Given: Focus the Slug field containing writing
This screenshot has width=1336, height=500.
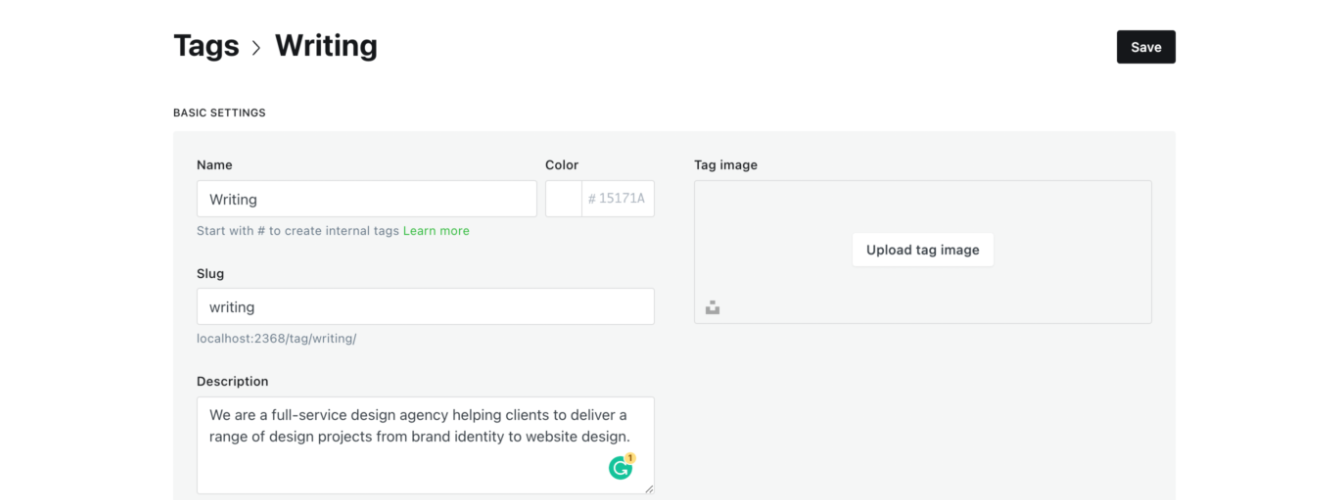Looking at the screenshot, I should pos(426,307).
